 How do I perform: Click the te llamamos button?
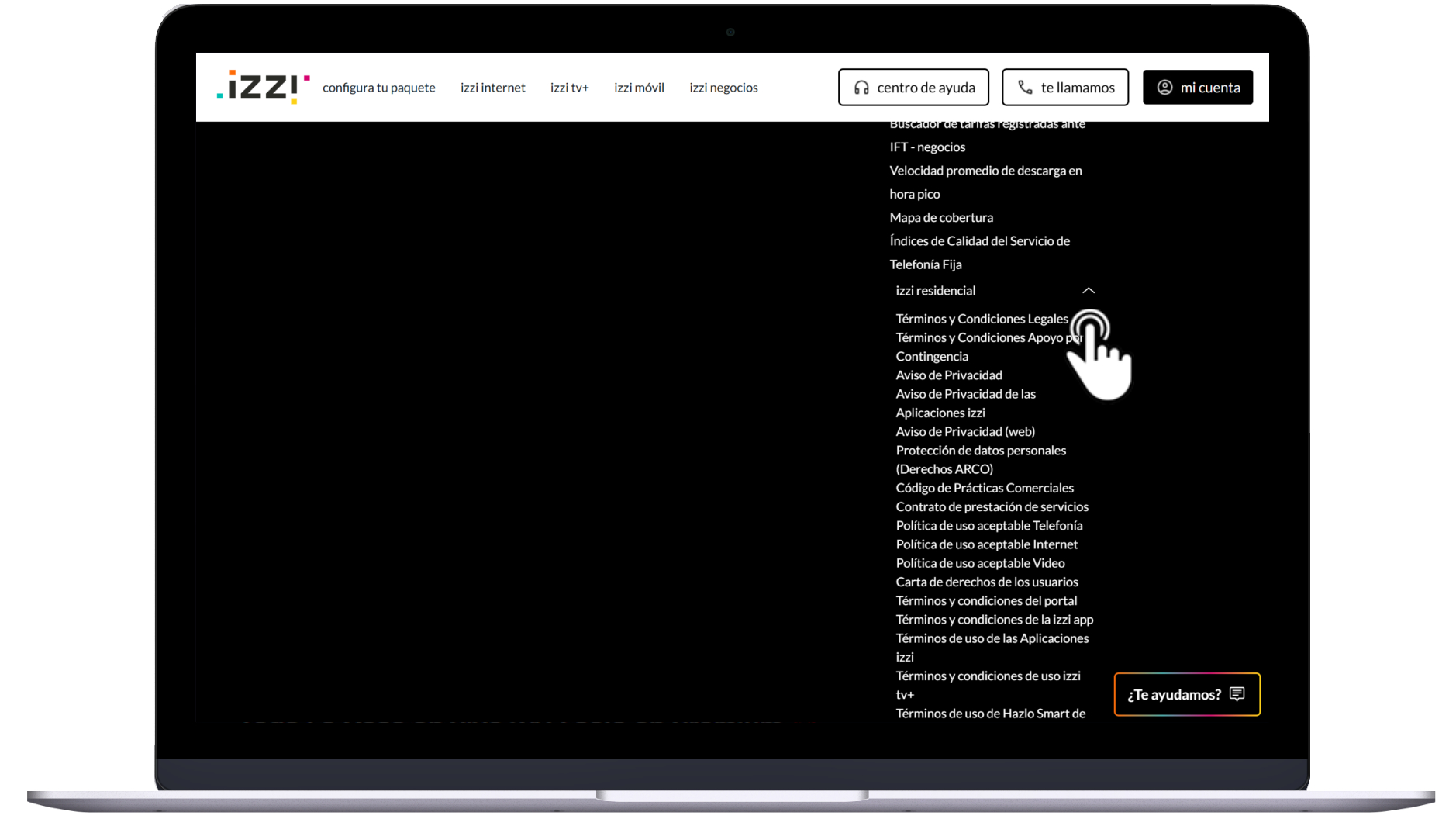point(1065,88)
